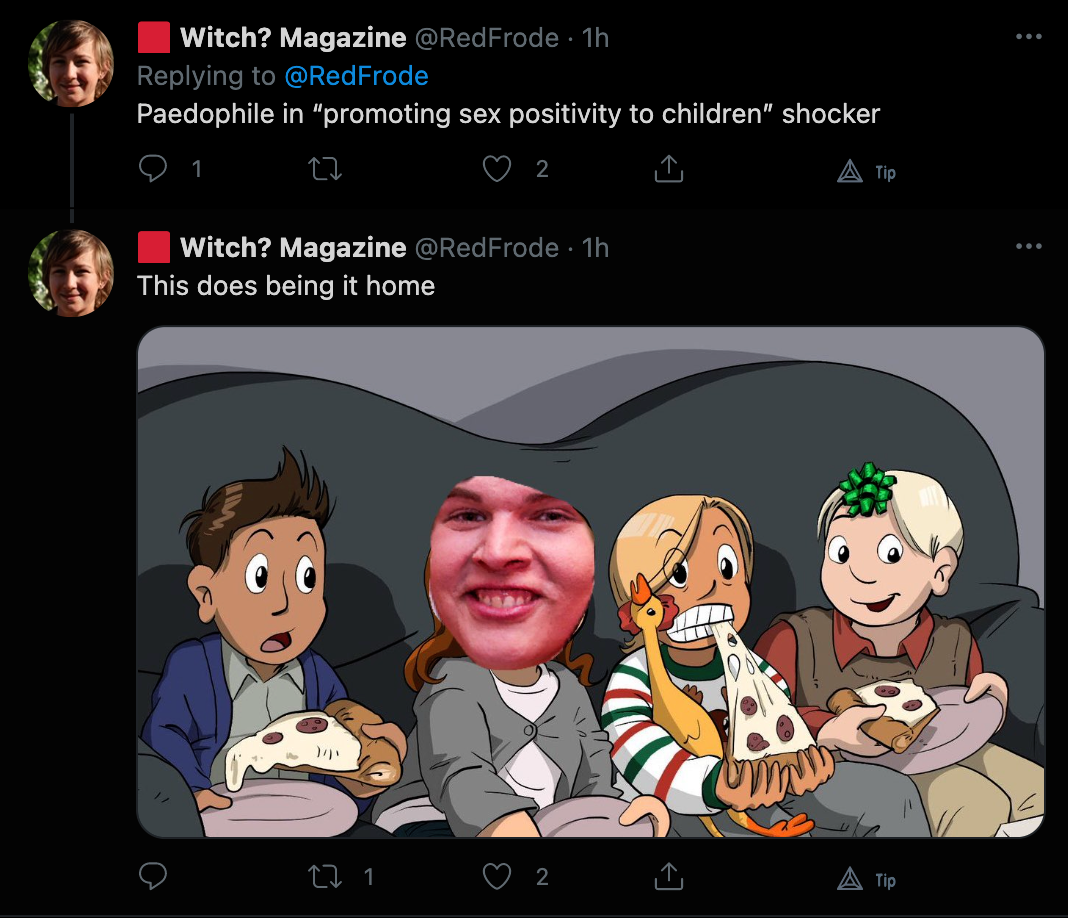Share the second tweet via share icon

click(x=669, y=876)
